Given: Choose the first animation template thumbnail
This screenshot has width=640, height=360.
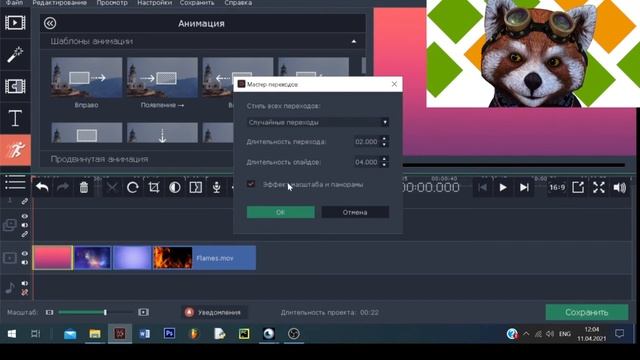Looking at the screenshot, I should (x=87, y=78).
